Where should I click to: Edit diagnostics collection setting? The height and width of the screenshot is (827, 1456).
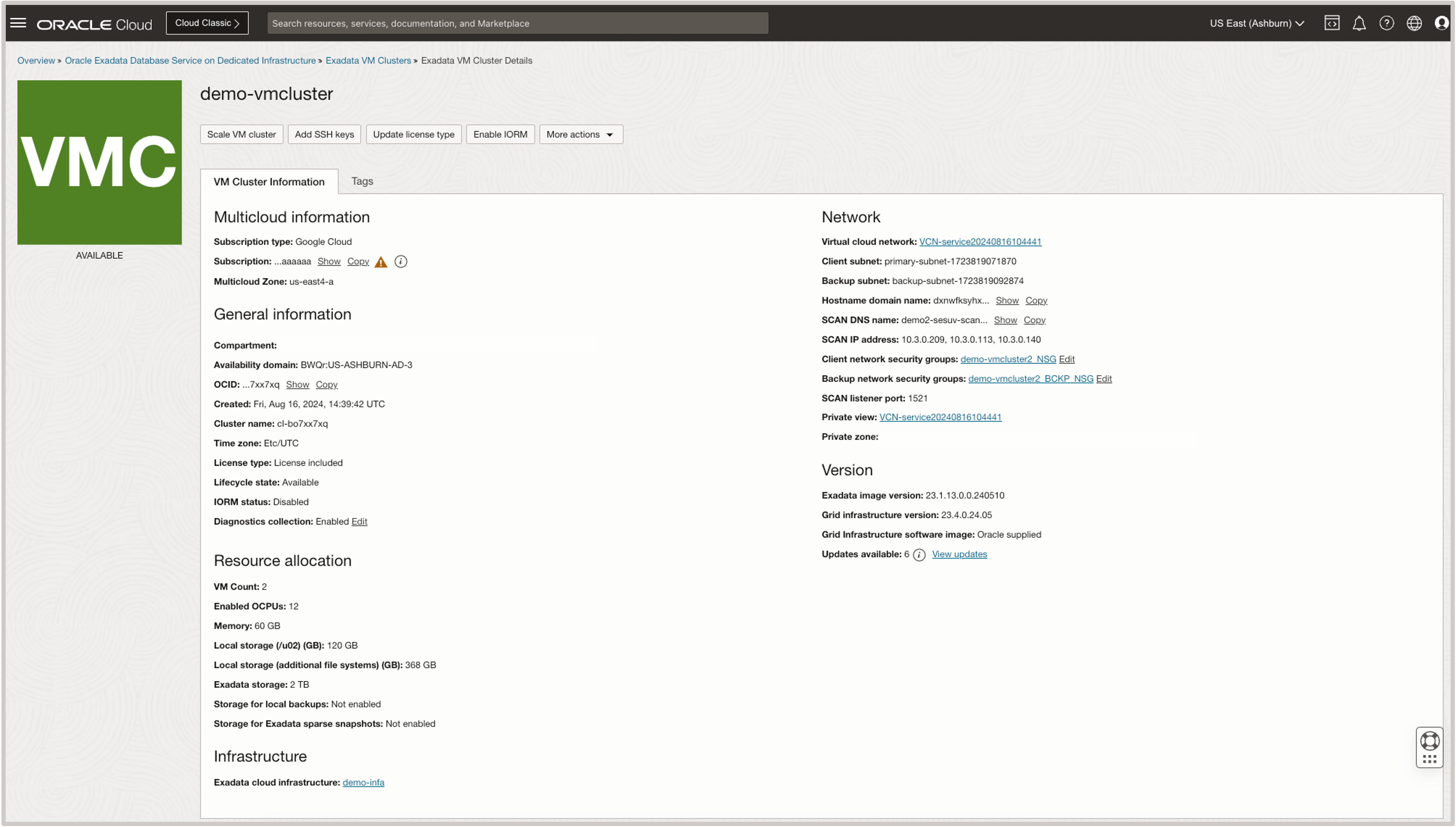click(359, 521)
